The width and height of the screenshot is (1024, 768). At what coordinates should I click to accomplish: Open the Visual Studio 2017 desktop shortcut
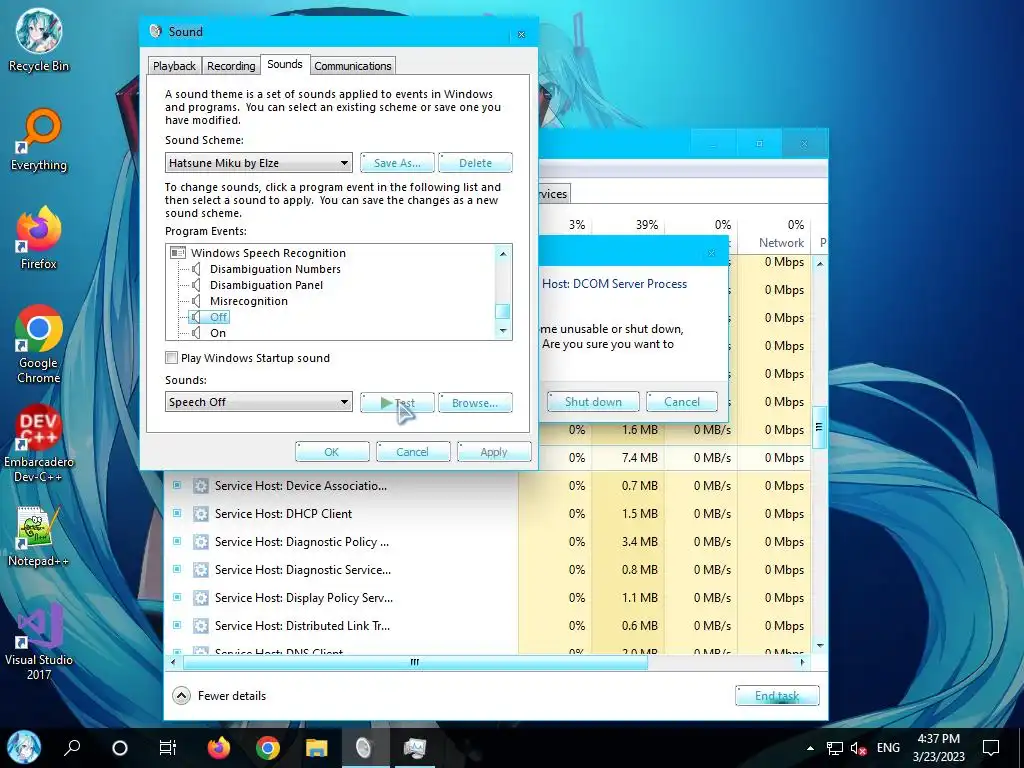click(x=39, y=643)
